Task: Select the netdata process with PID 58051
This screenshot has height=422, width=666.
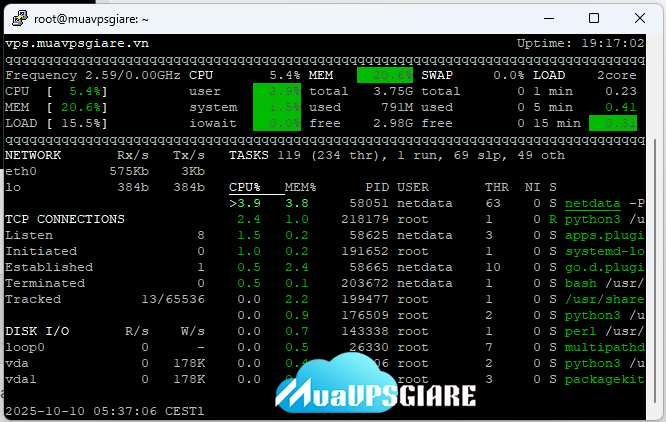Action: click(x=597, y=203)
